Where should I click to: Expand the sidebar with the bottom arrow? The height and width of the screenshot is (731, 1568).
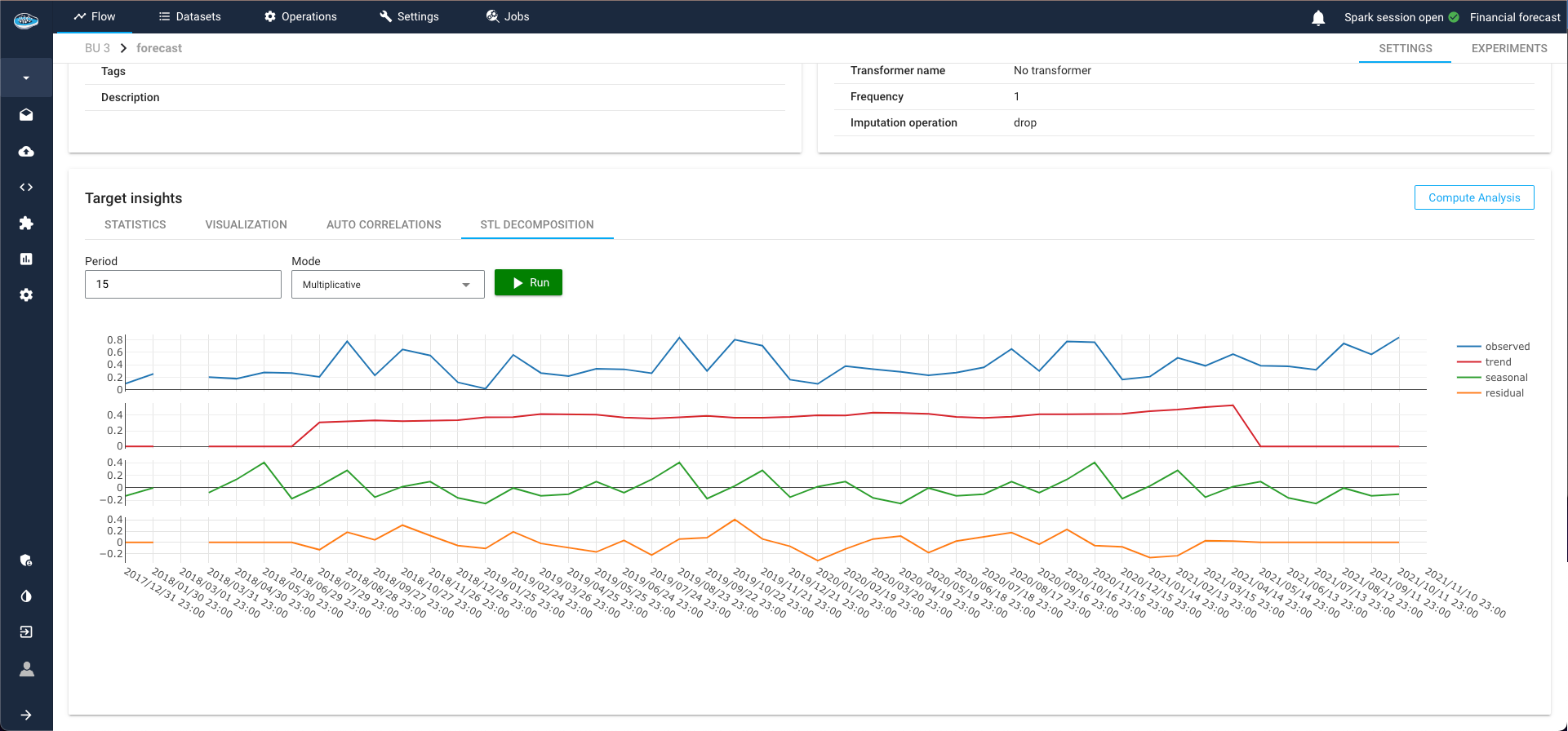[26, 715]
